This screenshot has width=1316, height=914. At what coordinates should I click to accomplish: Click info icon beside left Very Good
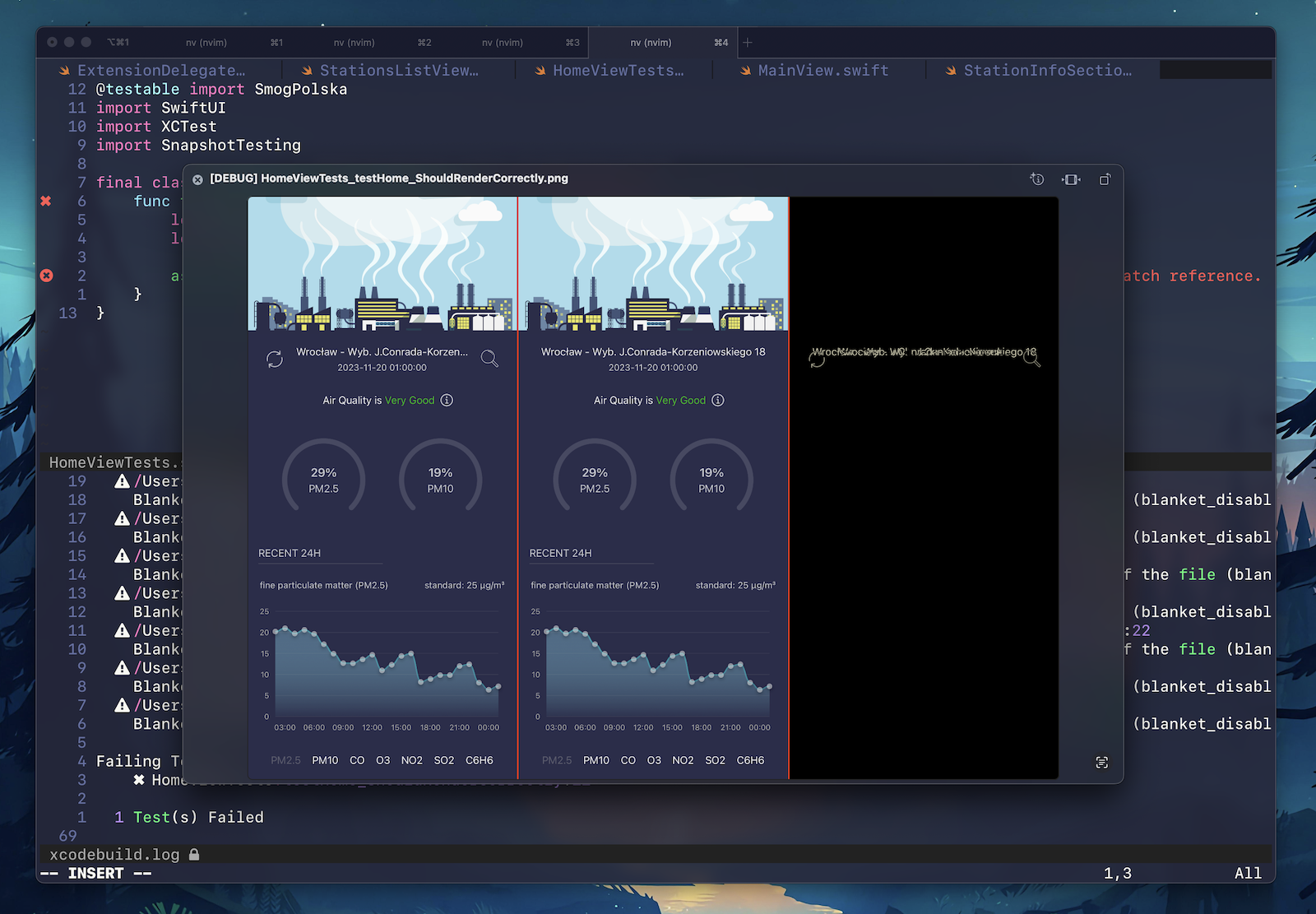[x=447, y=401]
